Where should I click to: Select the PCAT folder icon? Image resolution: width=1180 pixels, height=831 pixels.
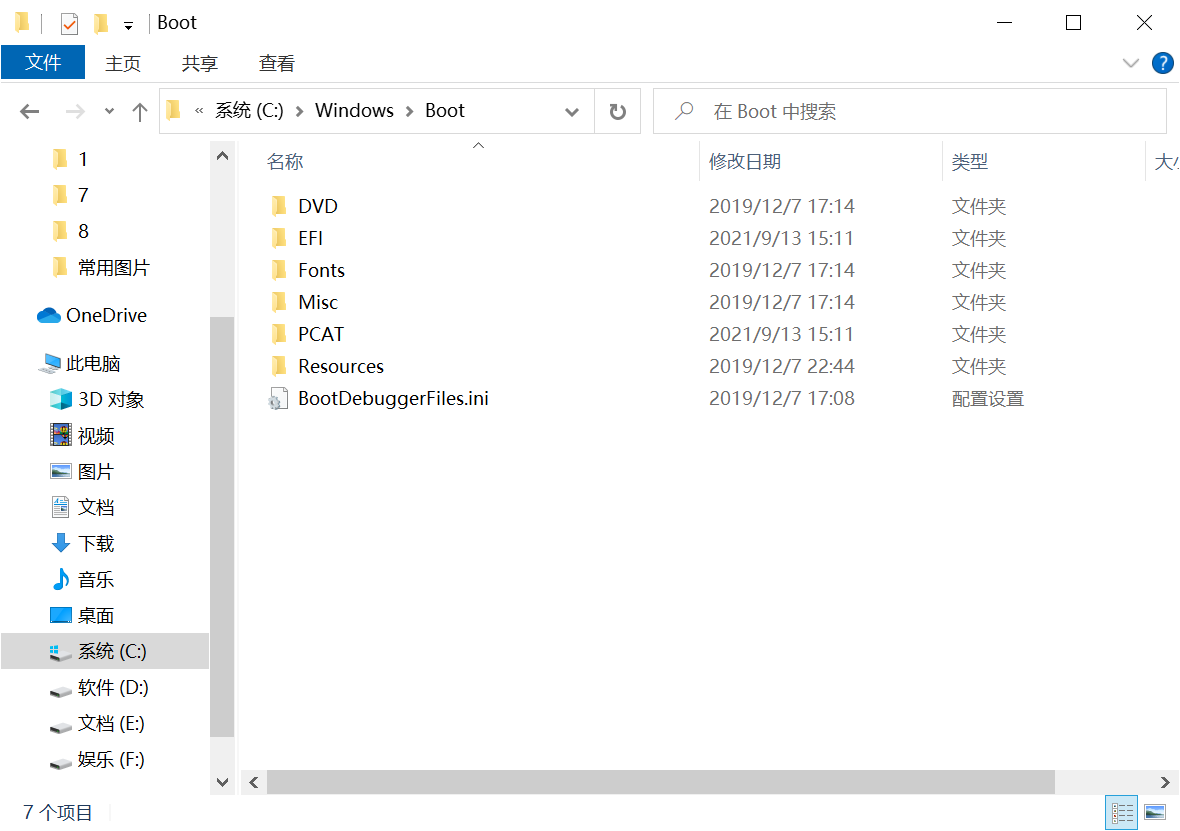278,333
